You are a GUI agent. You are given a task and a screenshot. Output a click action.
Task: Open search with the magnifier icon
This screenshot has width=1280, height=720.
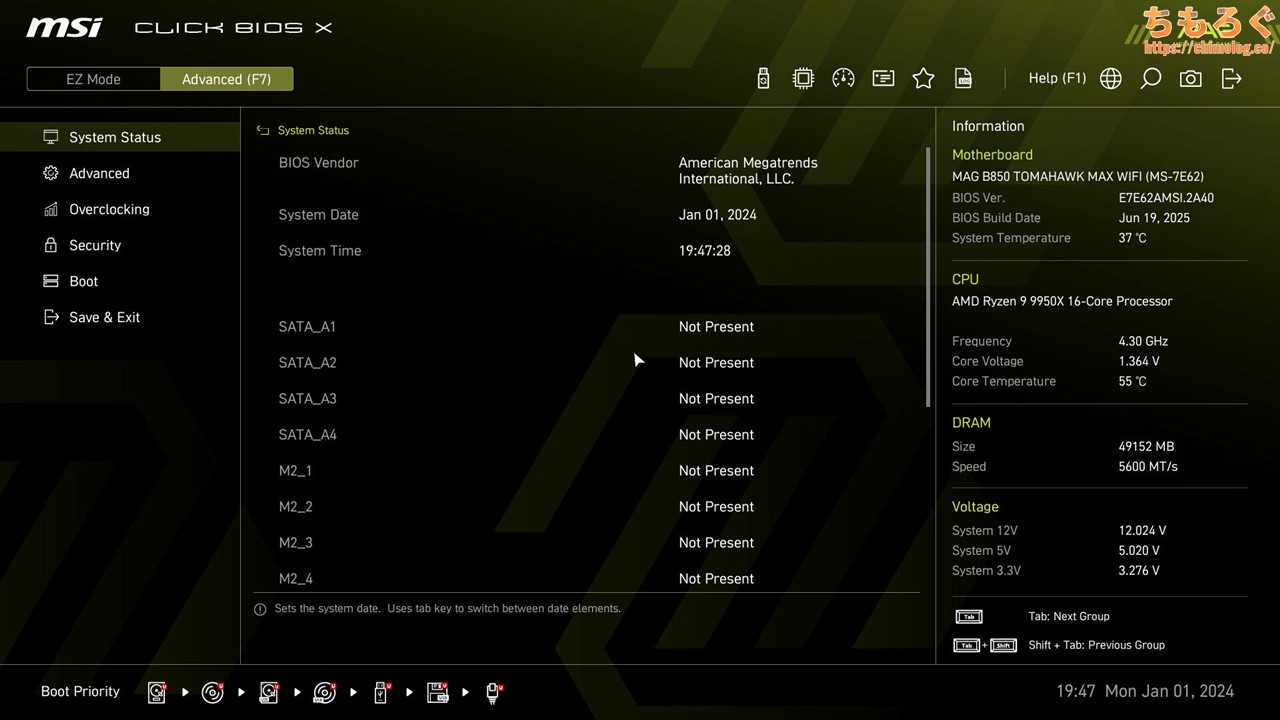[x=1151, y=78]
